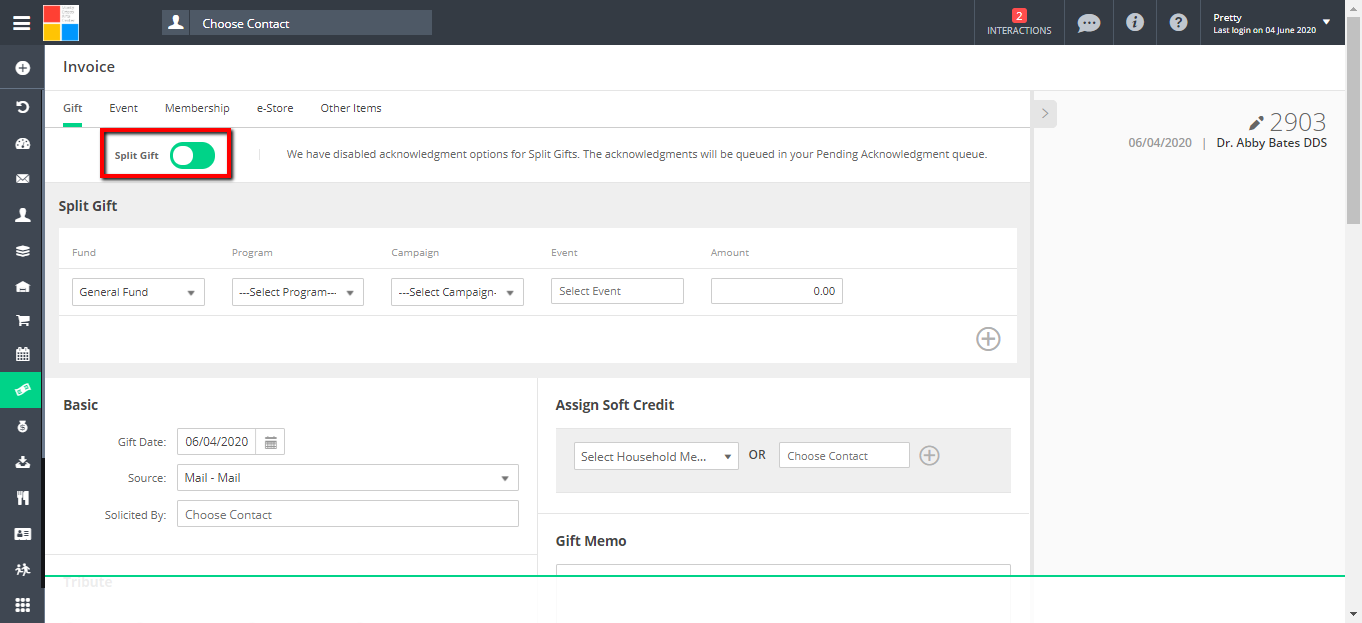Click the contact person icon in header search
This screenshot has width=1362, height=623.
click(176, 22)
